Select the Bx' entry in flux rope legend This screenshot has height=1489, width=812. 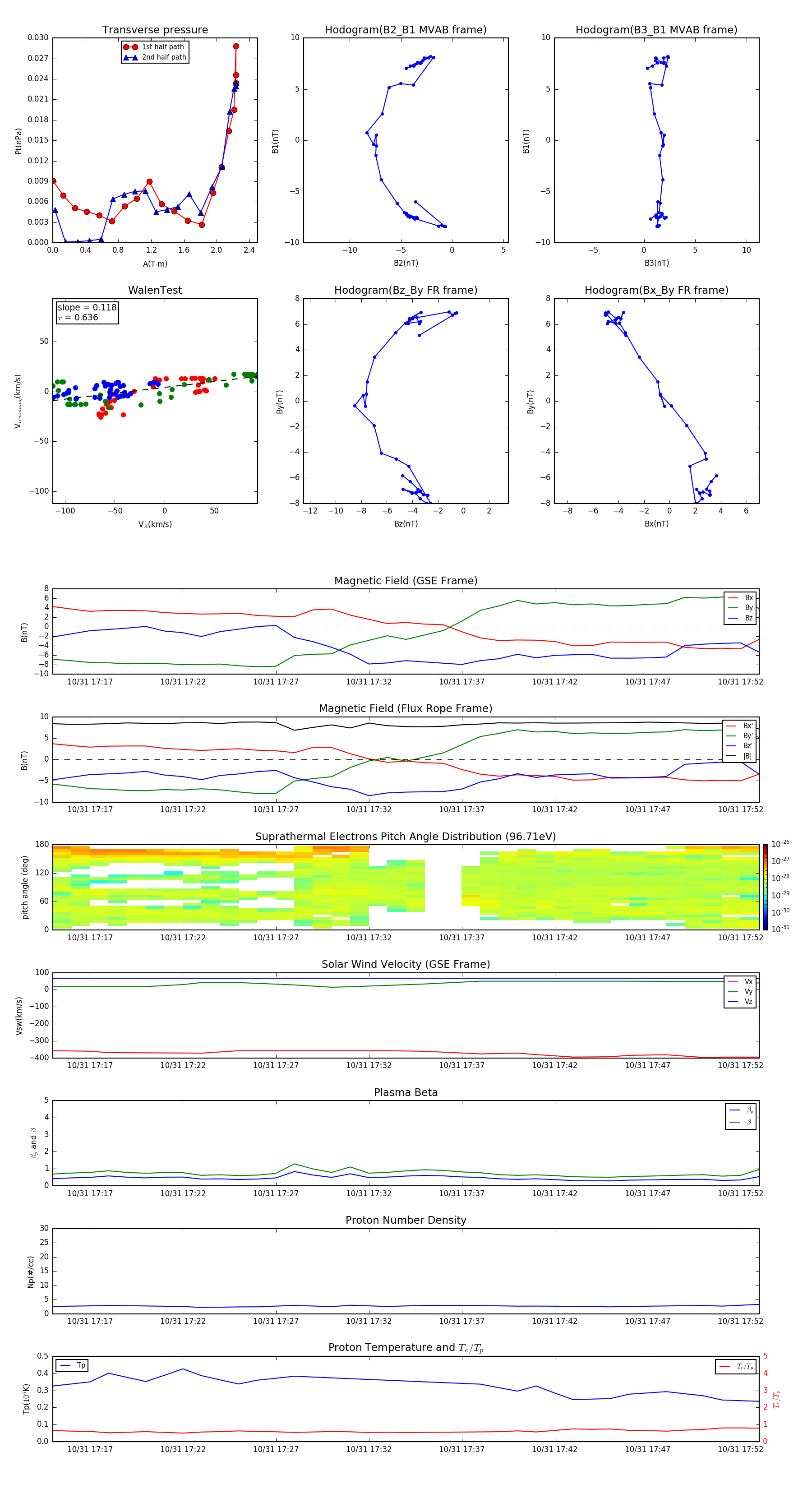pyautogui.click(x=740, y=726)
